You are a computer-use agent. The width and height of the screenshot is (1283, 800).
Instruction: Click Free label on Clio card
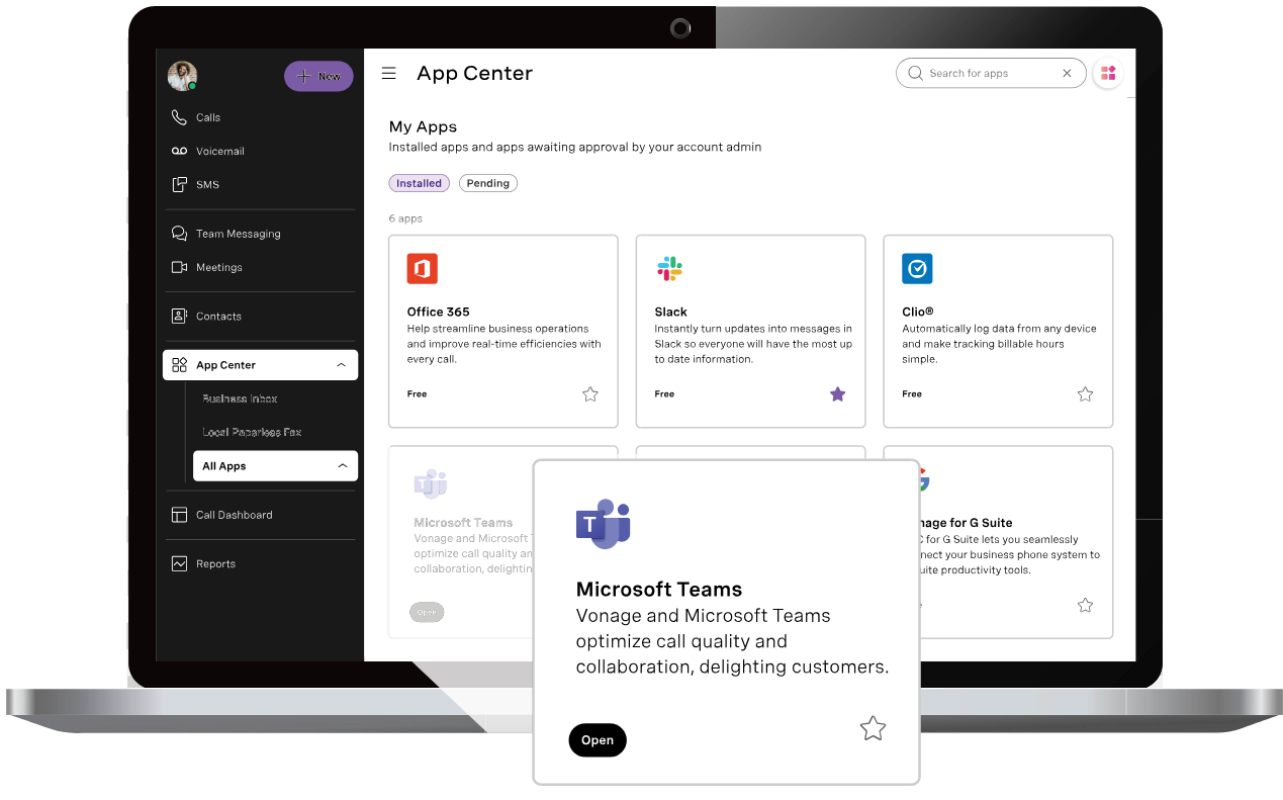coord(912,394)
